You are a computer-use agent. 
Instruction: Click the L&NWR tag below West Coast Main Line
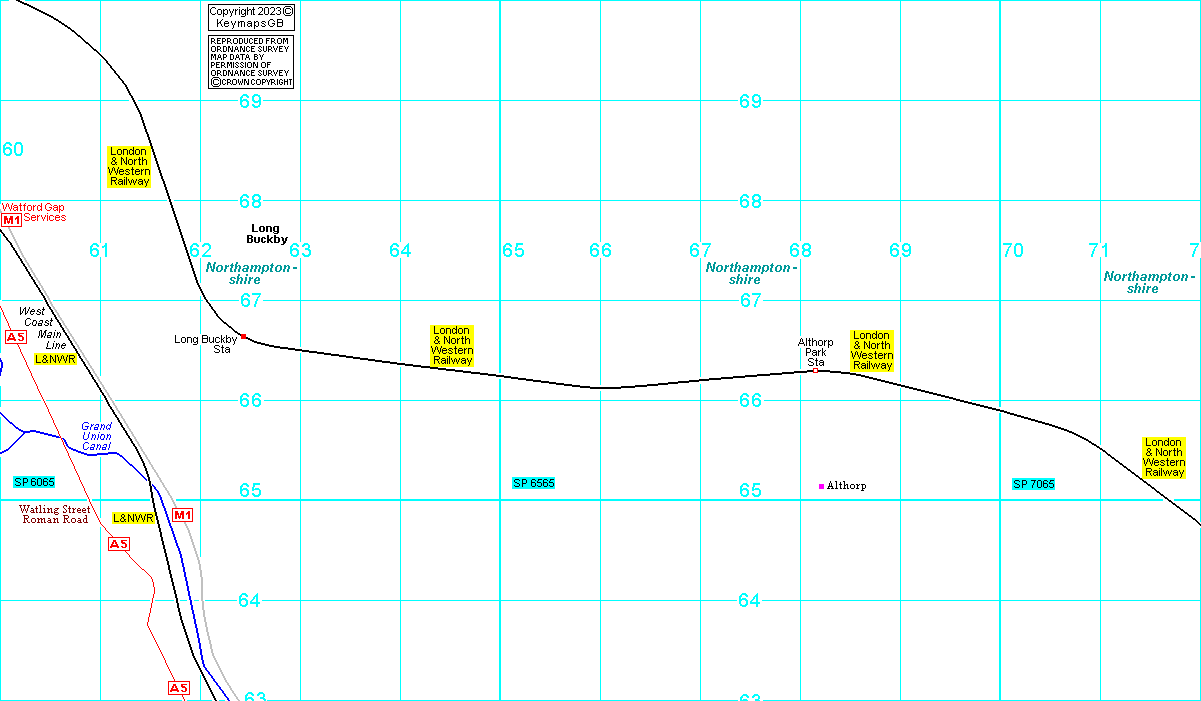(x=55, y=358)
